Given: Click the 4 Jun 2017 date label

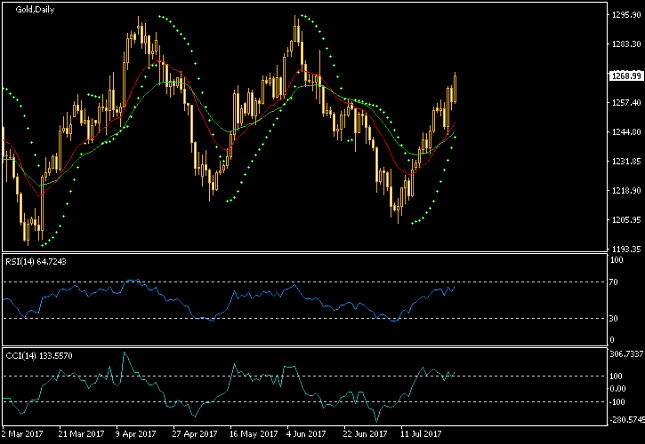Looking at the screenshot, I should (306, 434).
